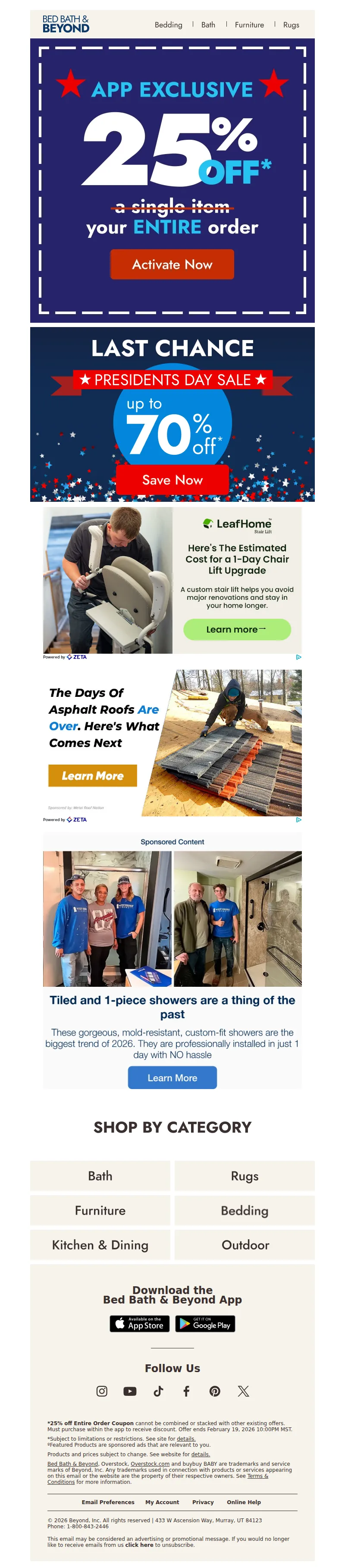Activate the 25% off app coupon
This screenshot has width=345, height=1568.
point(172,264)
